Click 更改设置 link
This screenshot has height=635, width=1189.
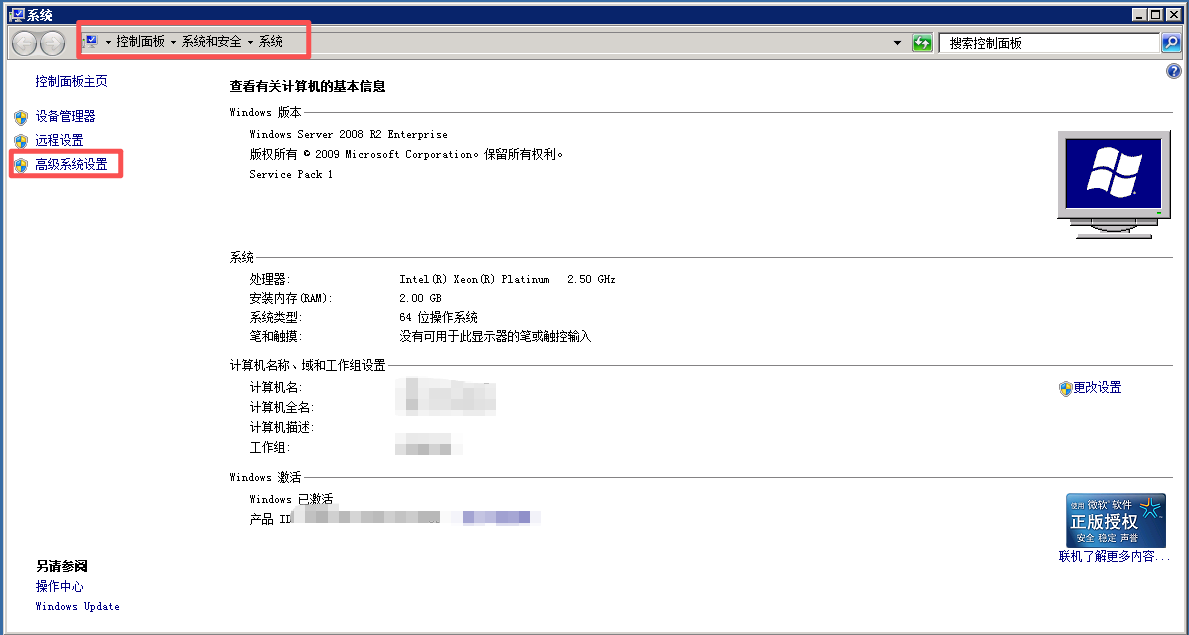pos(1097,388)
